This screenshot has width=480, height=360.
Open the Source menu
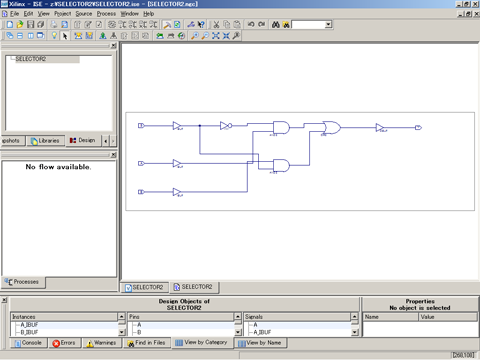coord(84,14)
